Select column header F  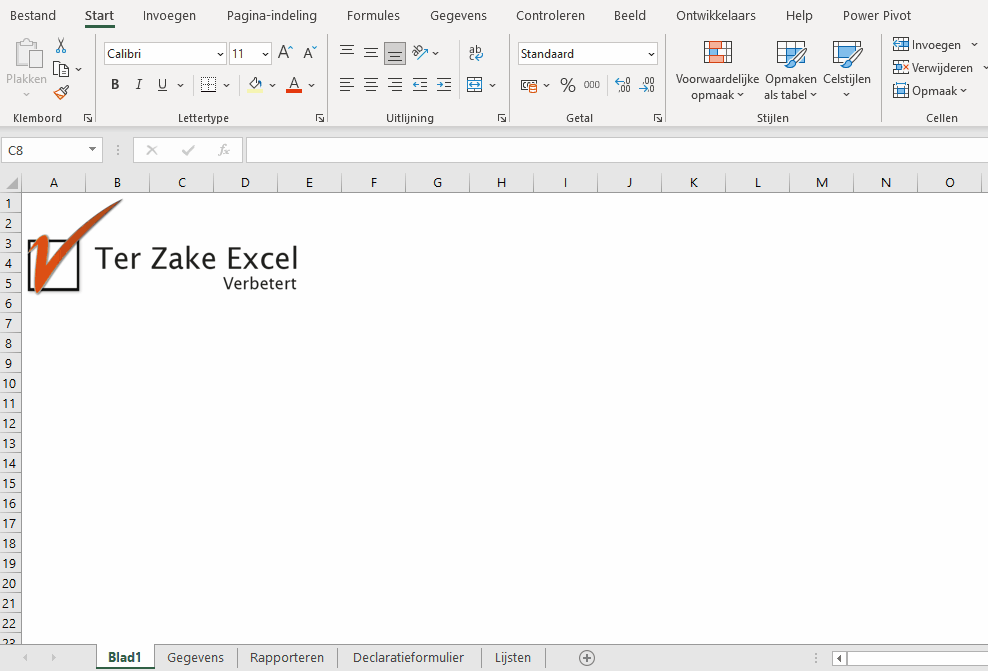(374, 183)
